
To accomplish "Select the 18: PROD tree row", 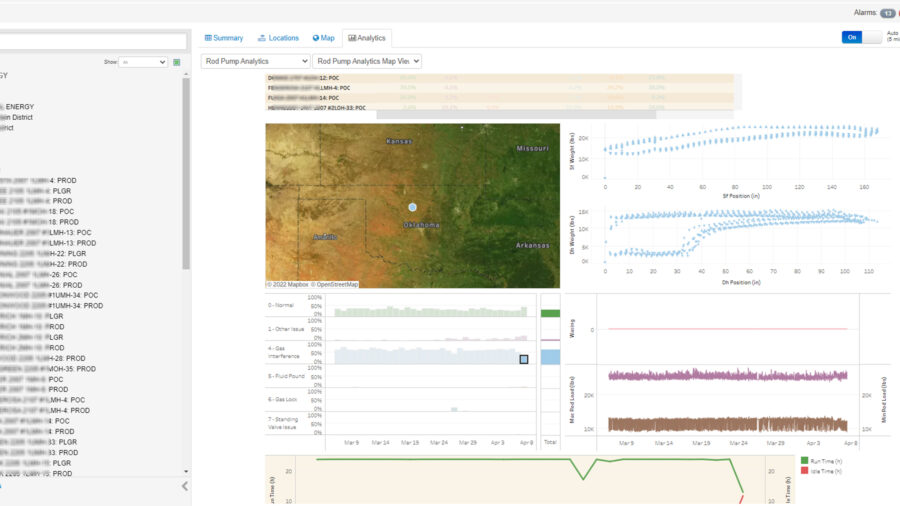I will pos(40,222).
